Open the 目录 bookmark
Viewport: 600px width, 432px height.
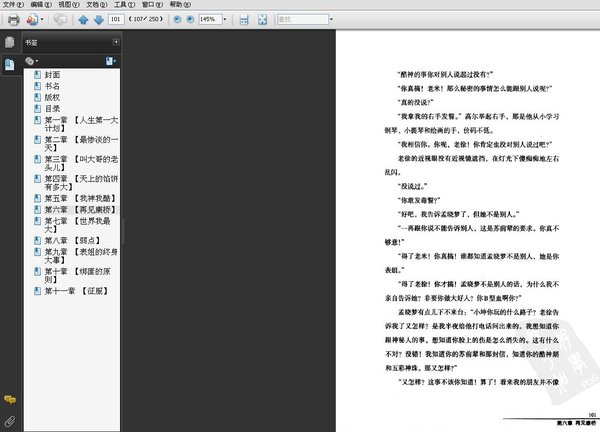52,108
